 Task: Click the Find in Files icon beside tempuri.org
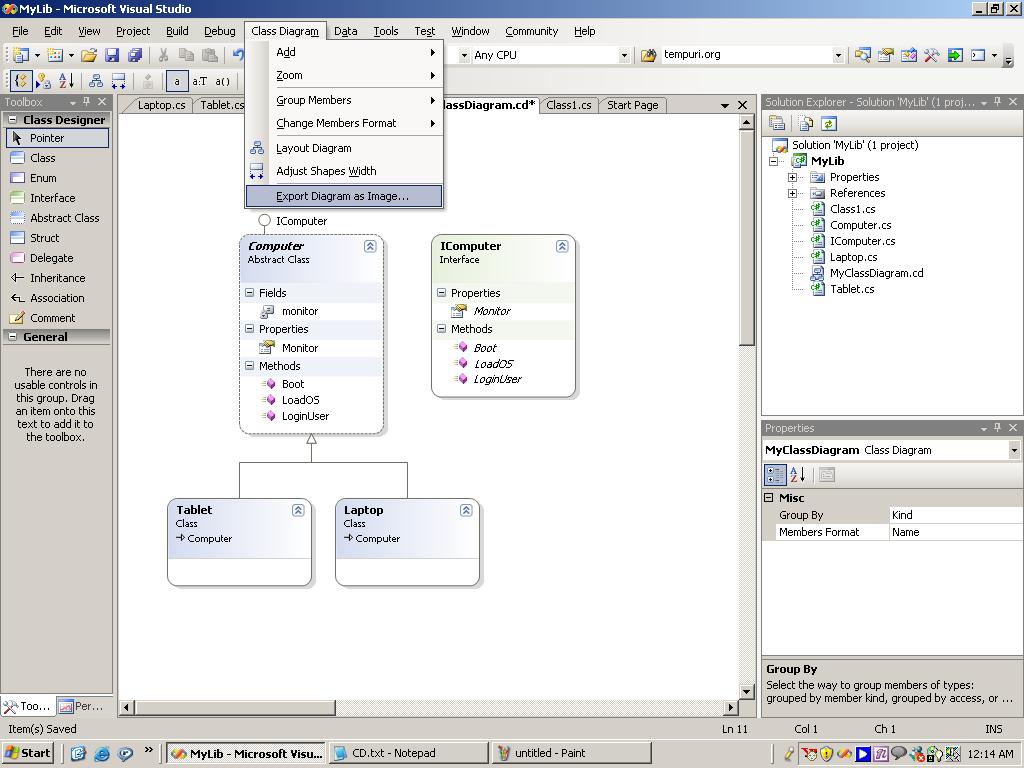(x=648, y=56)
